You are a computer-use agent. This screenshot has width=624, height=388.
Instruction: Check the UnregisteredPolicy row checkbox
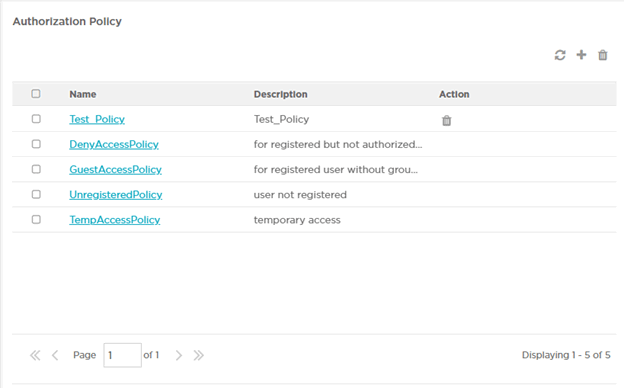(x=36, y=194)
